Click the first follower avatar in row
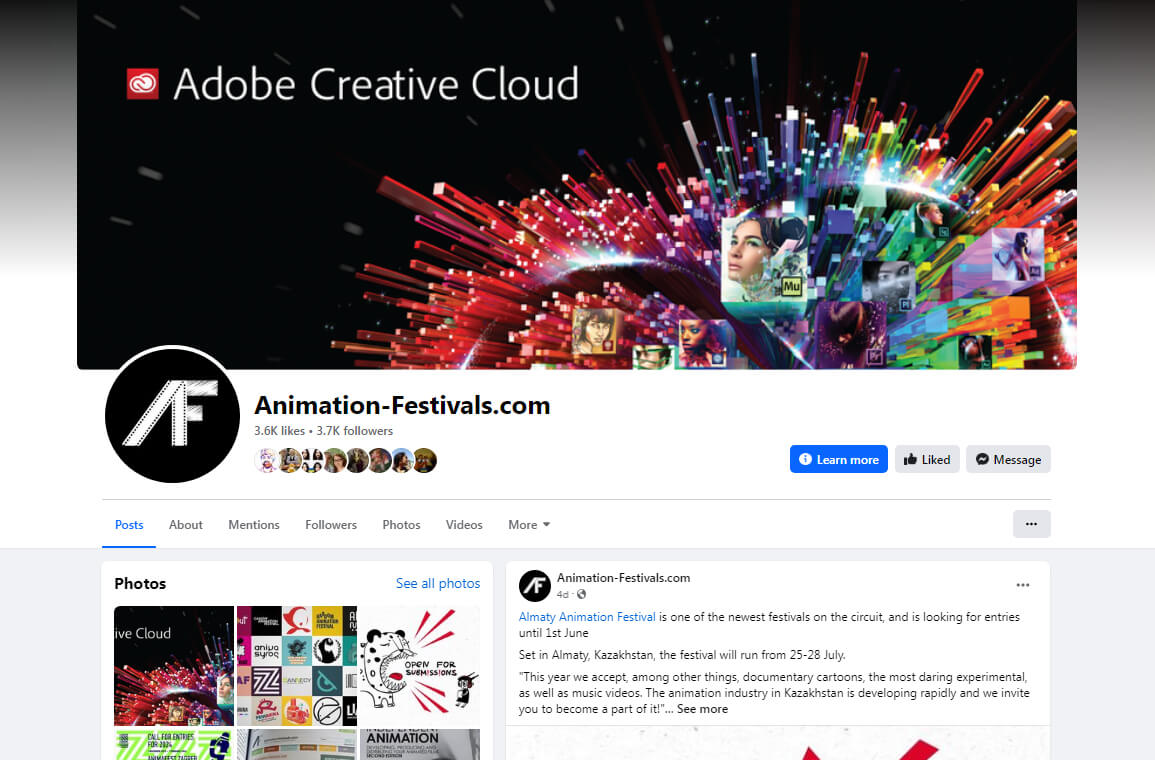This screenshot has width=1155, height=760. (266, 460)
